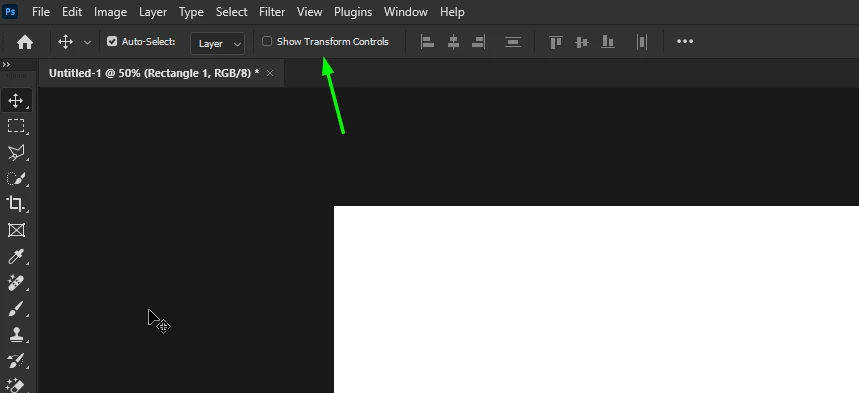Viewport: 859px width, 393px height.
Task: Open the Select menu
Action: click(232, 12)
